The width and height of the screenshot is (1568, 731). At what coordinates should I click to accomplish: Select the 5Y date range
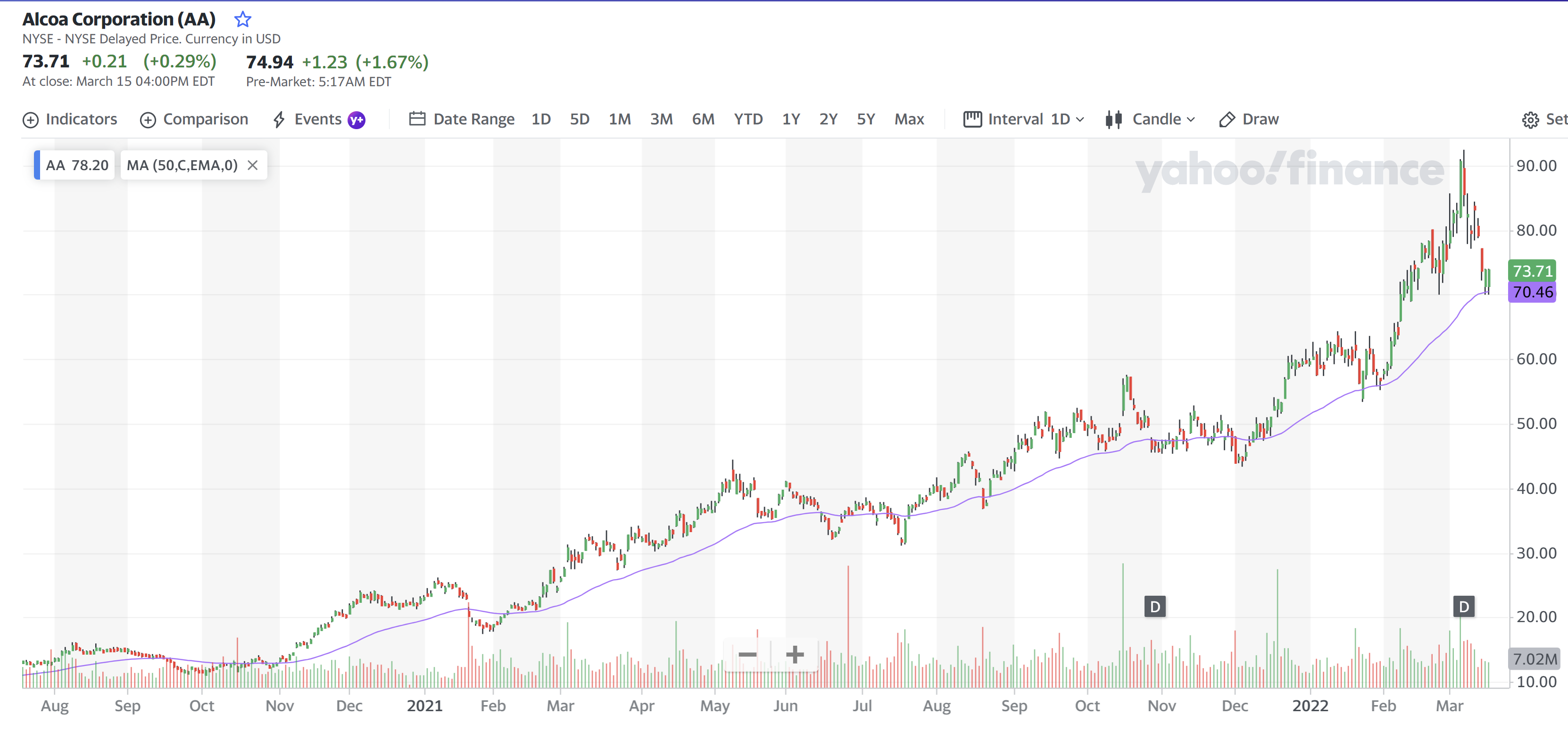[x=865, y=119]
